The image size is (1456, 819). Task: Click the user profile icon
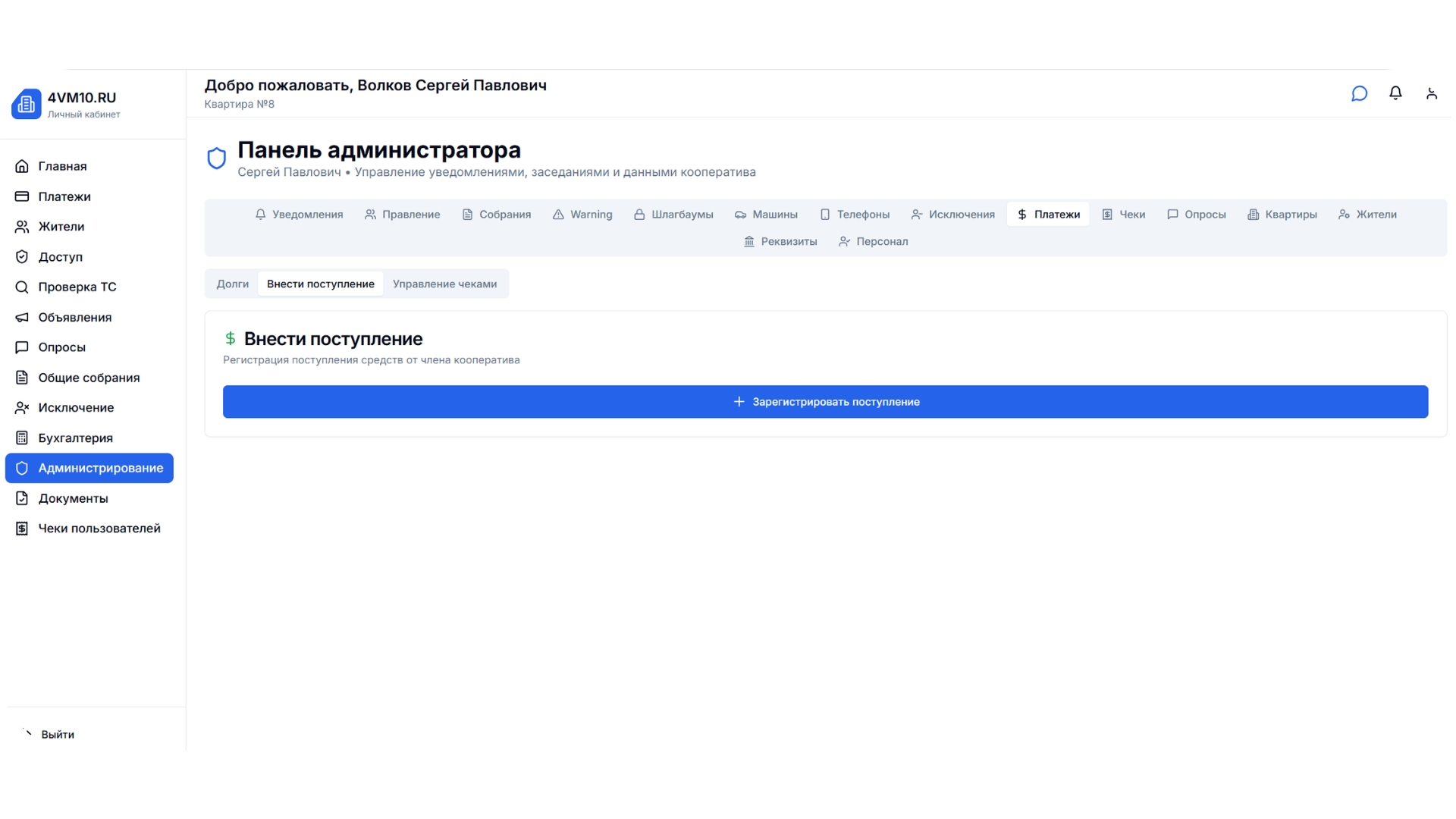pyautogui.click(x=1432, y=93)
